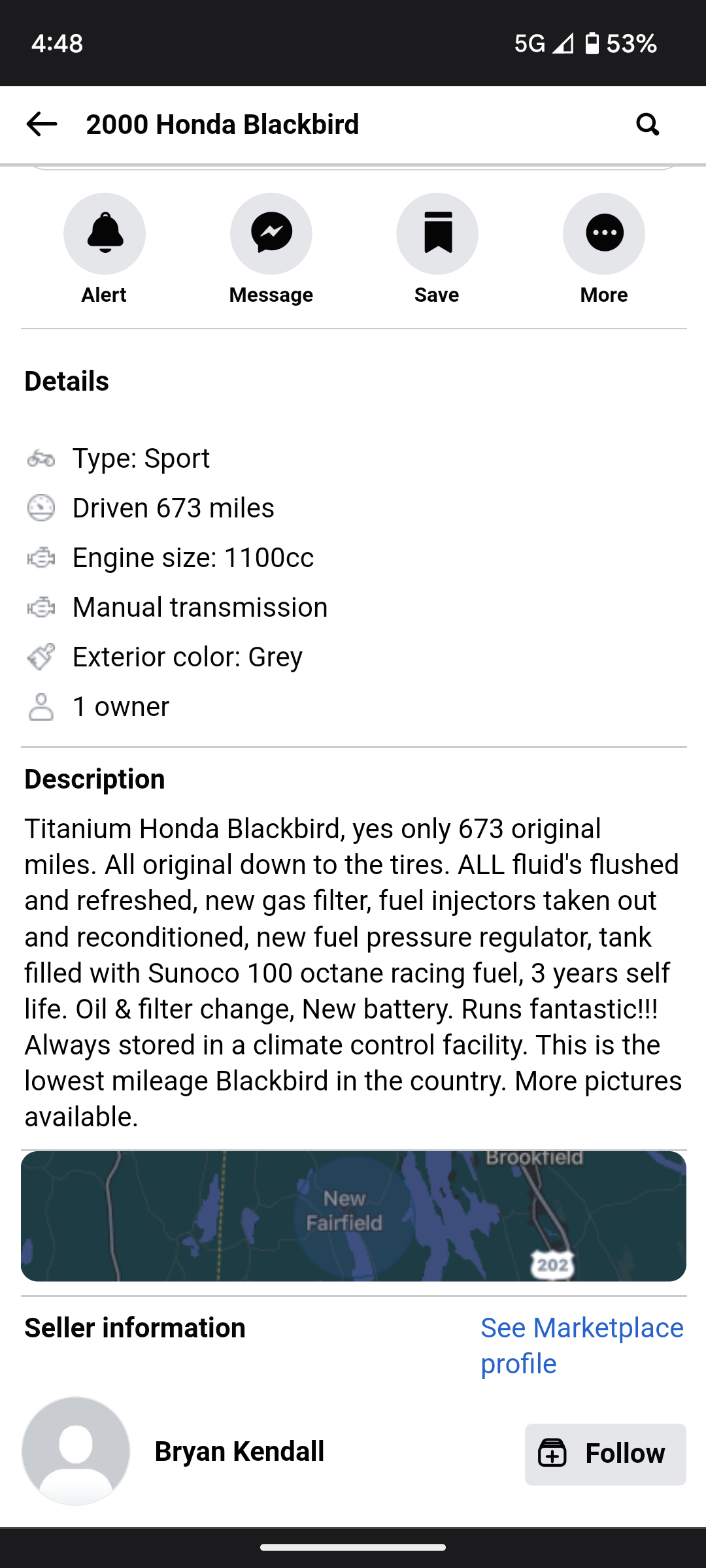
Task: Tap the listing description text
Action: 353,973
